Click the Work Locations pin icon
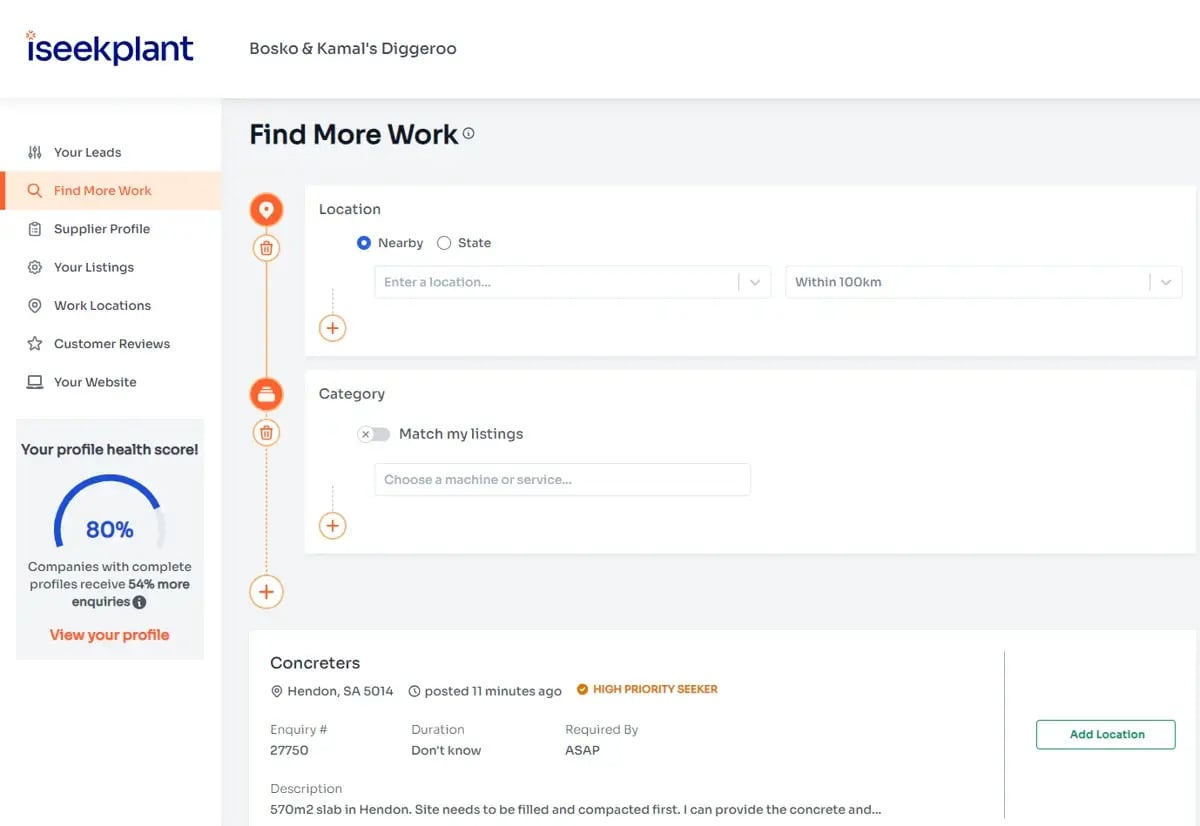 35,305
